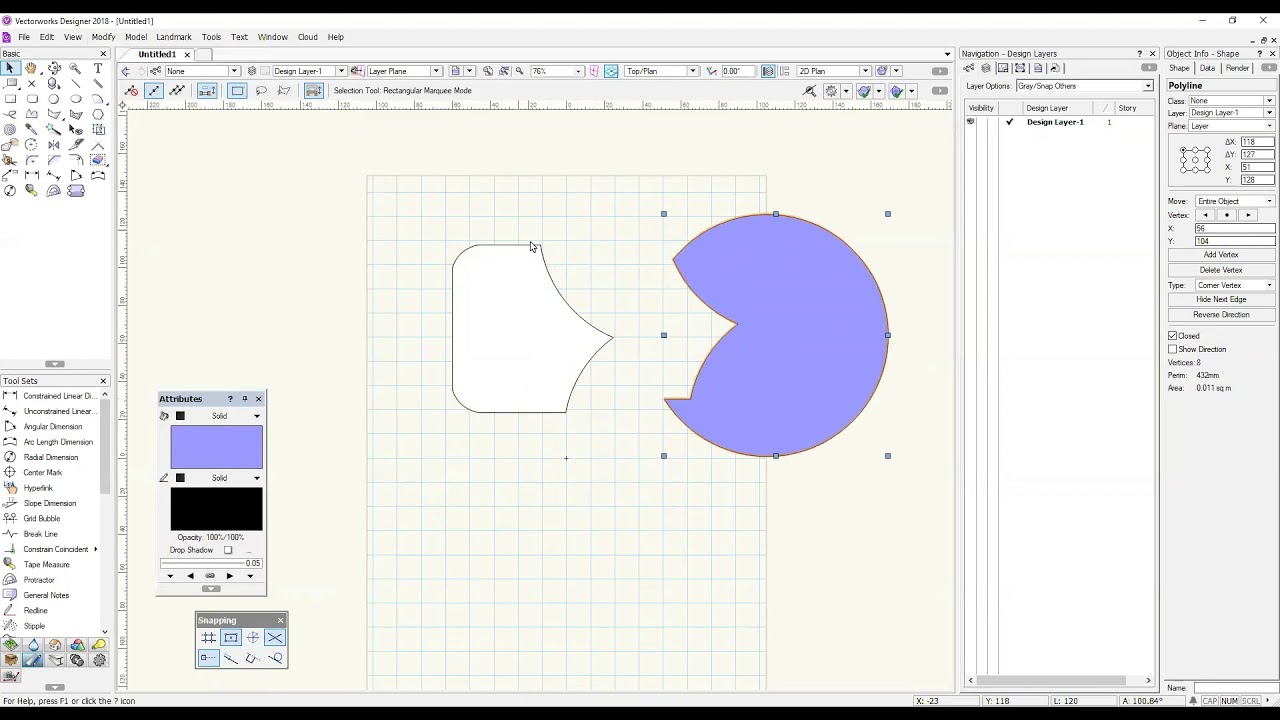Click the Hide Next Edge button
The image size is (1280, 720).
[x=1221, y=299]
